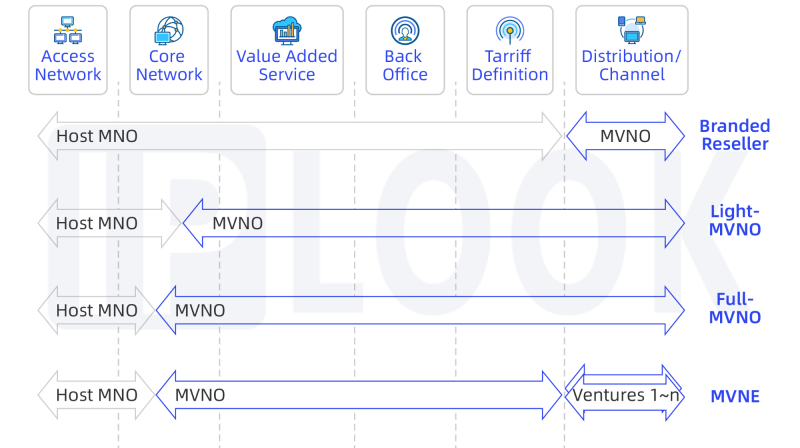Select the 'Distribution/ Channel' label
Screen dimensions: 800x448
(x=632, y=65)
